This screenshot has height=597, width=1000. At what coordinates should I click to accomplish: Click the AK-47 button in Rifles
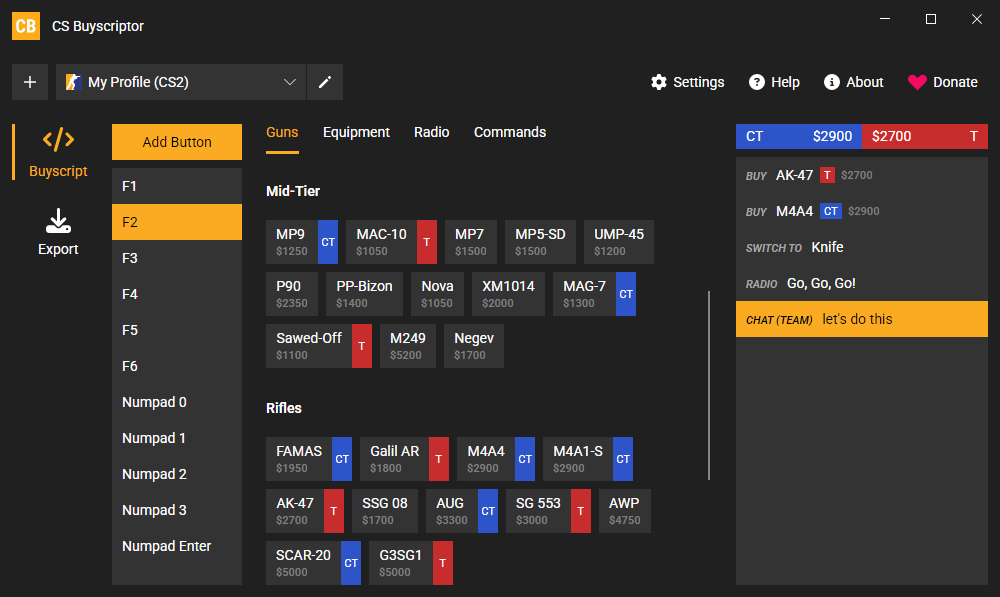tap(305, 511)
